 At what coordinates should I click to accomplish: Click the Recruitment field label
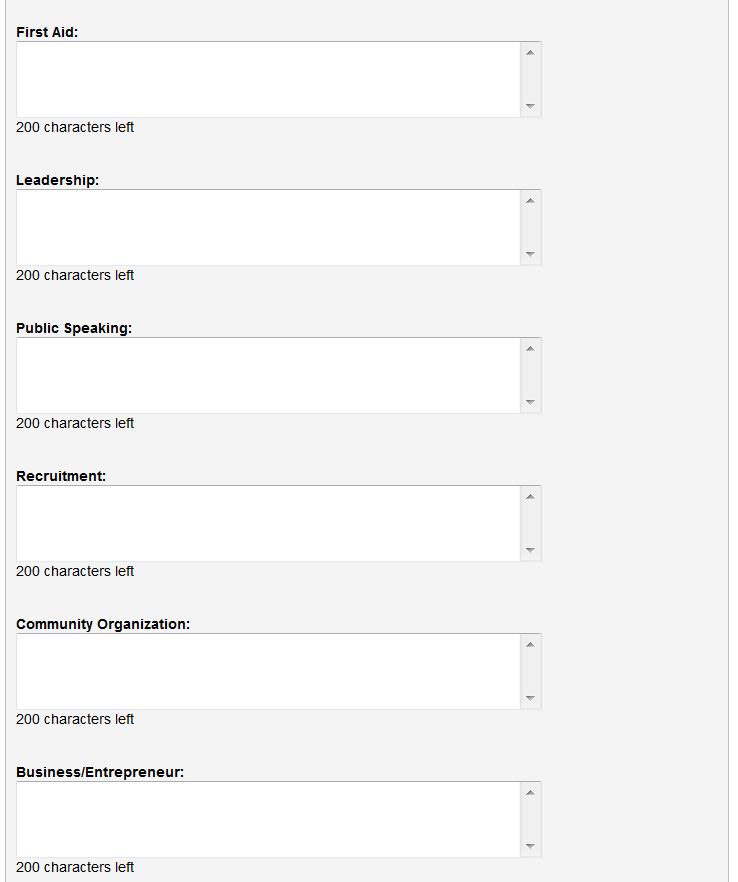click(61, 476)
